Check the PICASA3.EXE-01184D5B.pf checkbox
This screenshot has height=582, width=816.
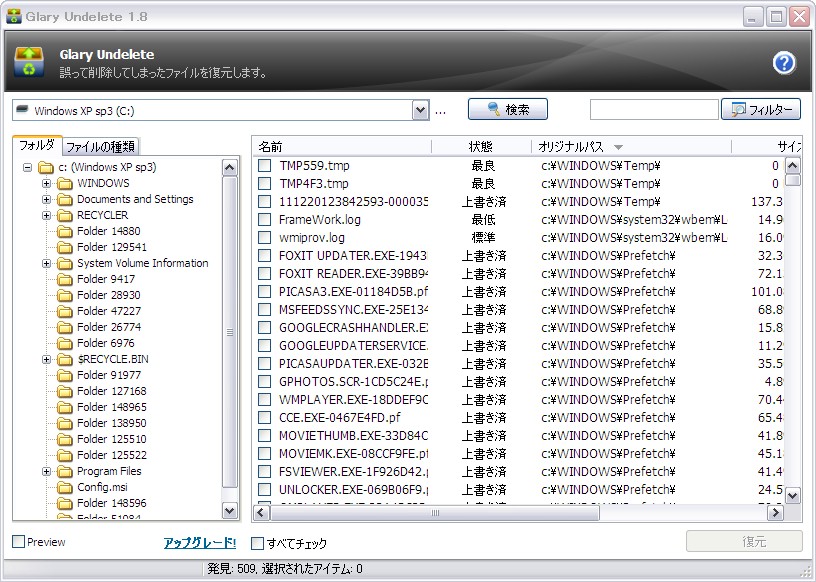tap(265, 292)
